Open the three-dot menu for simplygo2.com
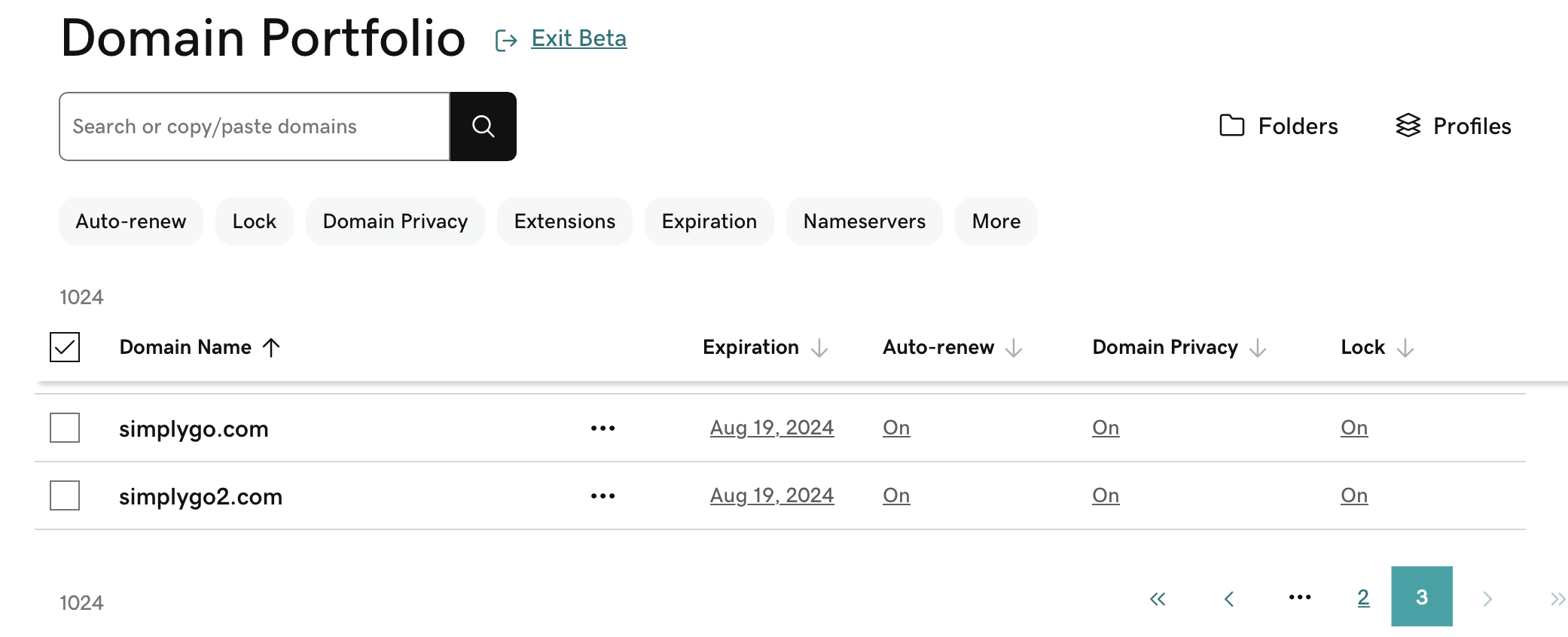Screen dimensions: 1568x637 pos(602,496)
